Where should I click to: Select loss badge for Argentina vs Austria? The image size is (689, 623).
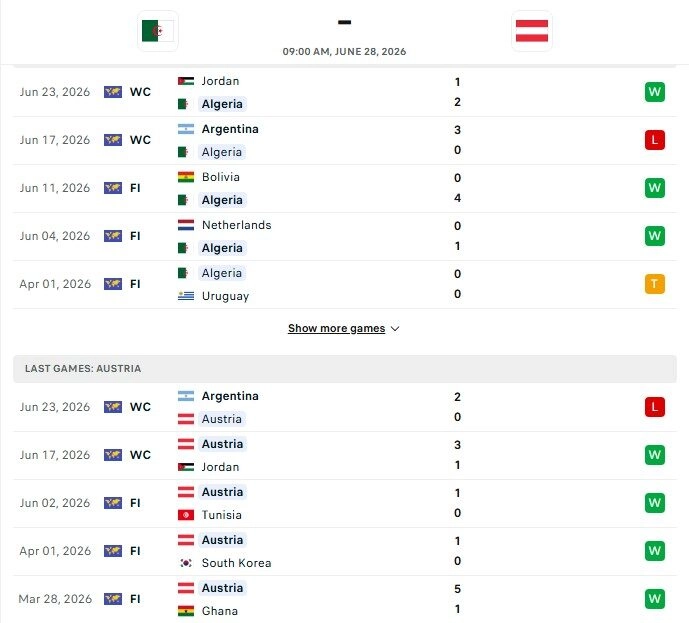tap(654, 407)
